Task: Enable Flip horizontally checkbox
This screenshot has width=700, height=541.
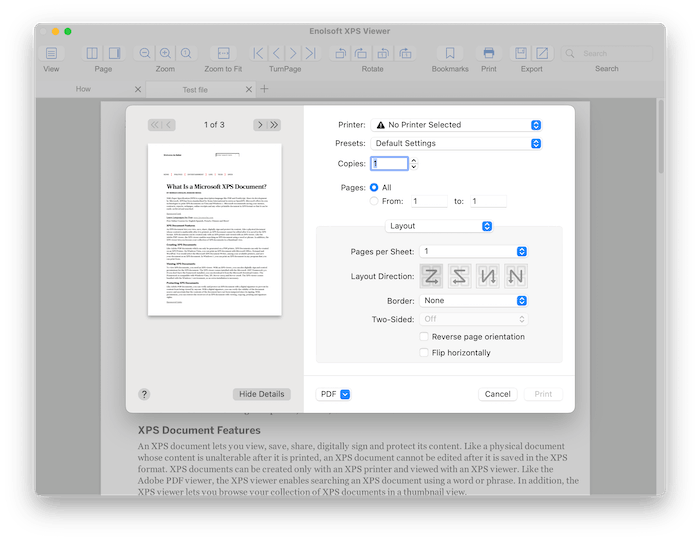Action: click(x=425, y=353)
